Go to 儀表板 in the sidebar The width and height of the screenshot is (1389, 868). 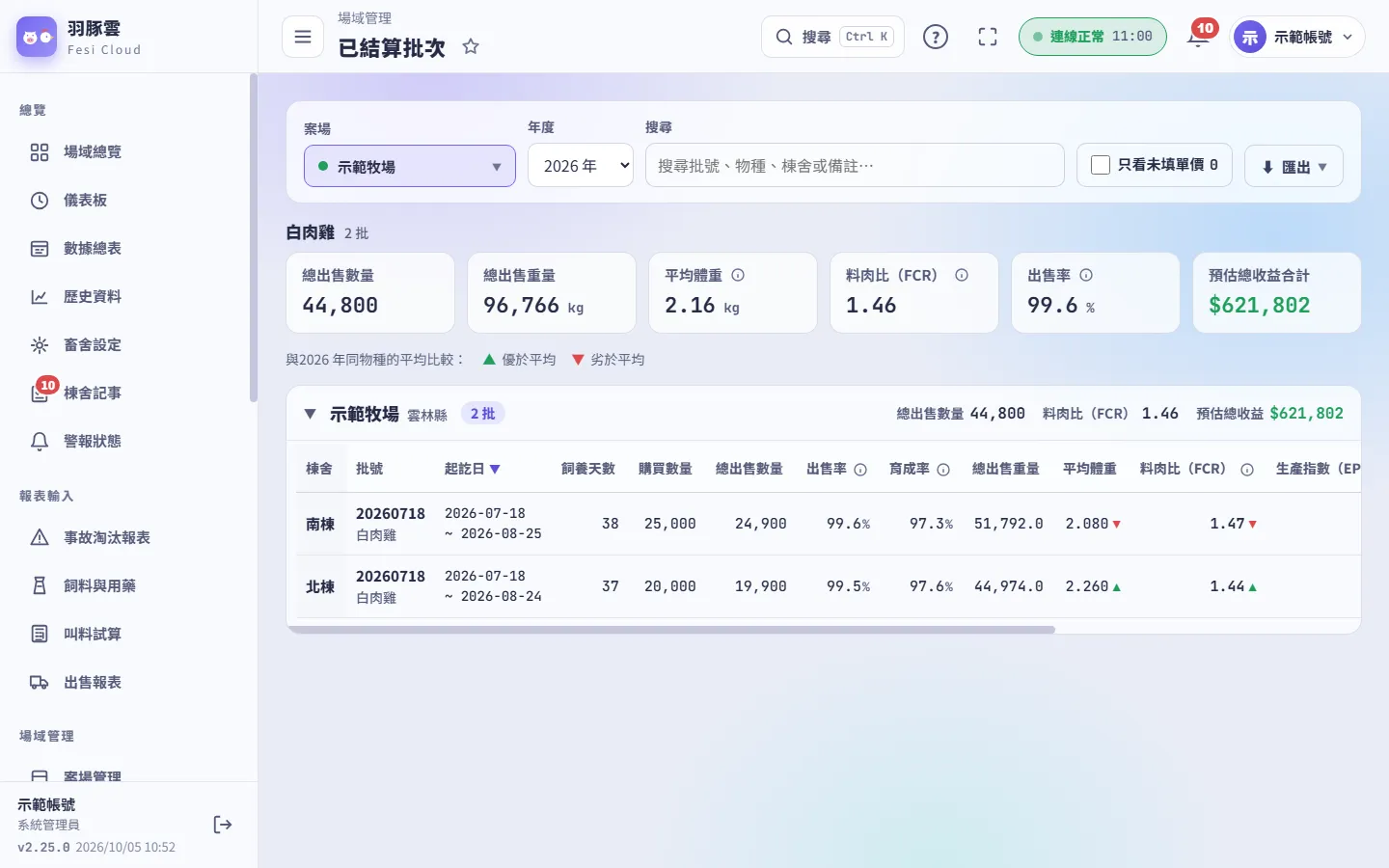pyautogui.click(x=127, y=201)
